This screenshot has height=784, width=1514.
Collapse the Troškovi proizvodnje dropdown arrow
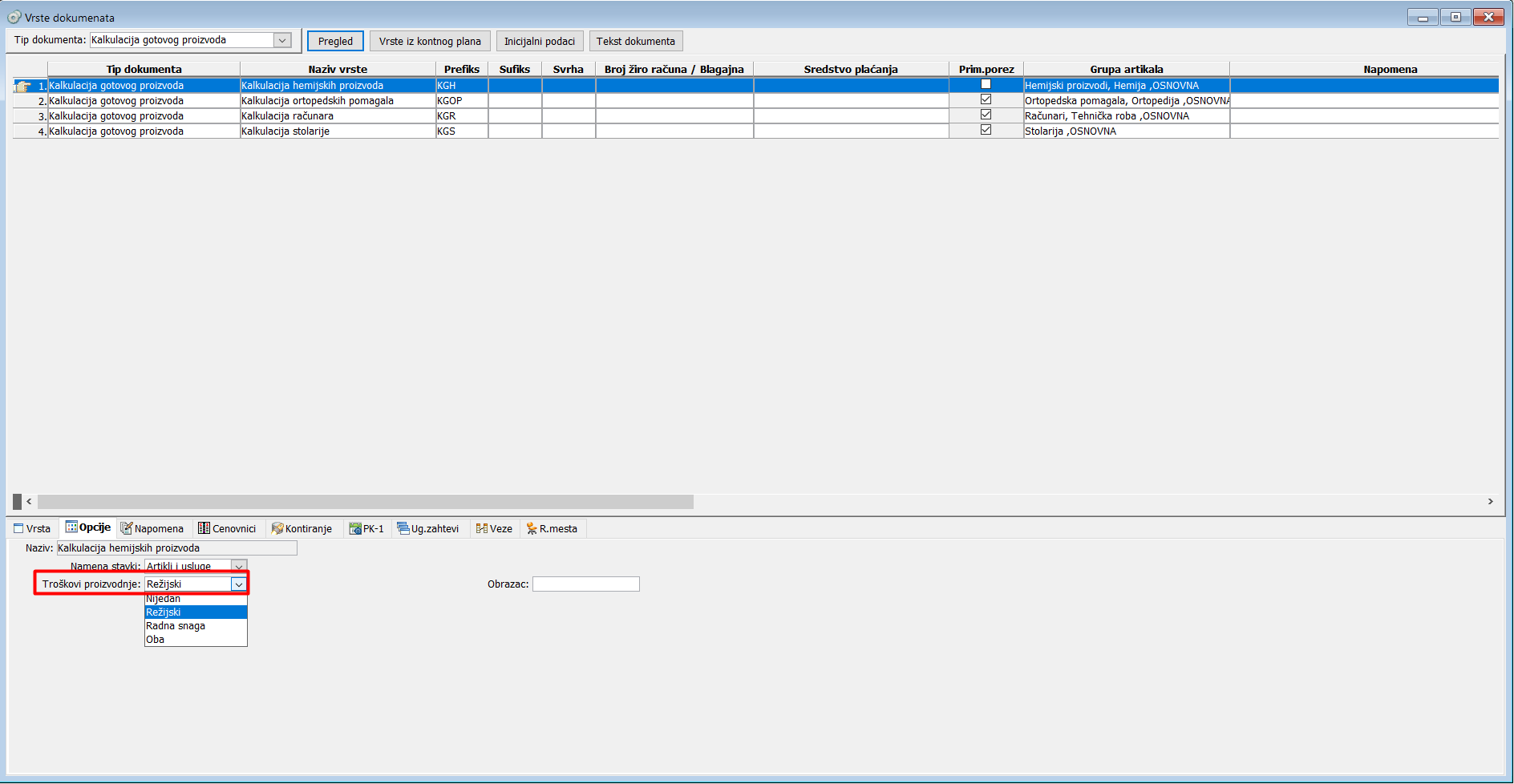click(x=239, y=584)
